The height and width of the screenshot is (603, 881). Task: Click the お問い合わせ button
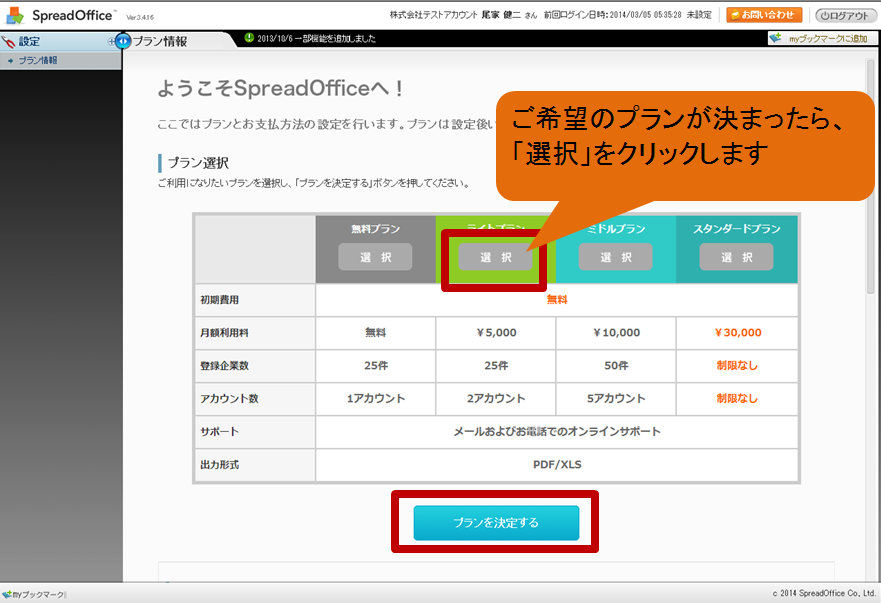click(x=764, y=15)
